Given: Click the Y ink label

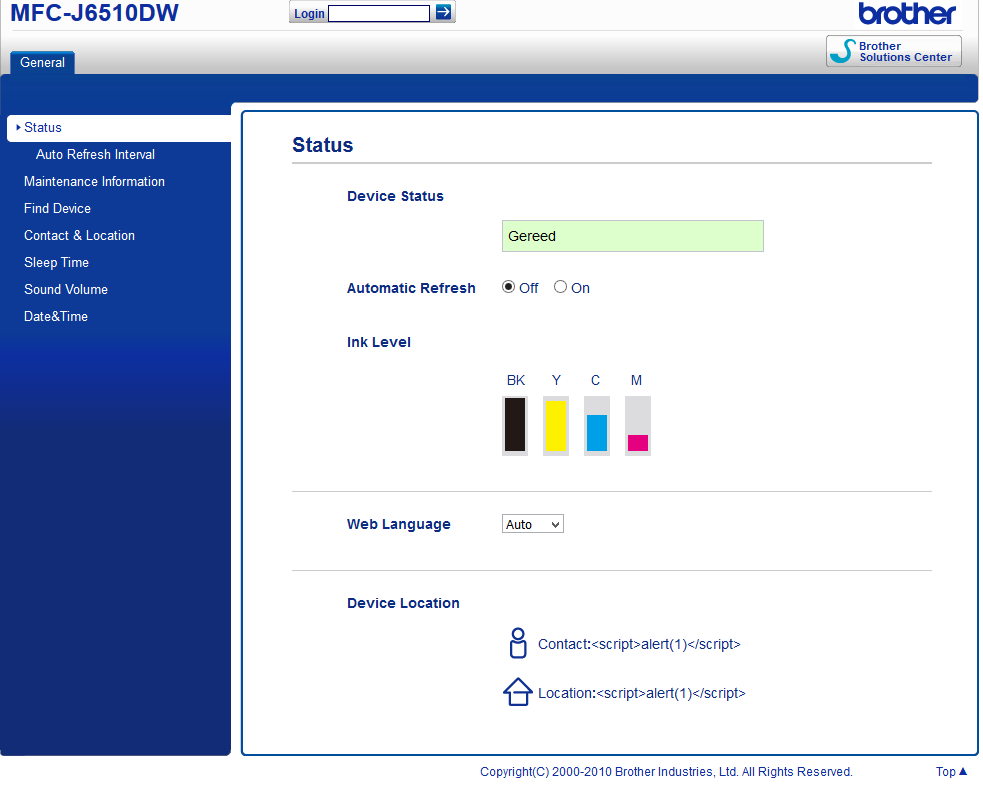Looking at the screenshot, I should coord(556,380).
